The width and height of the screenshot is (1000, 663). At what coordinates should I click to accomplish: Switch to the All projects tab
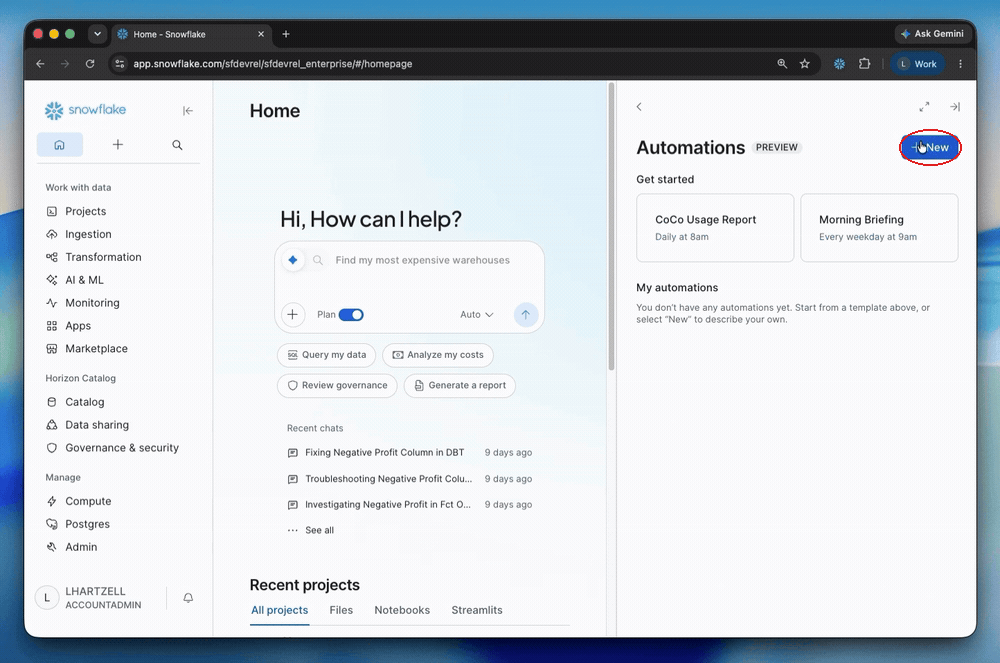click(x=279, y=610)
